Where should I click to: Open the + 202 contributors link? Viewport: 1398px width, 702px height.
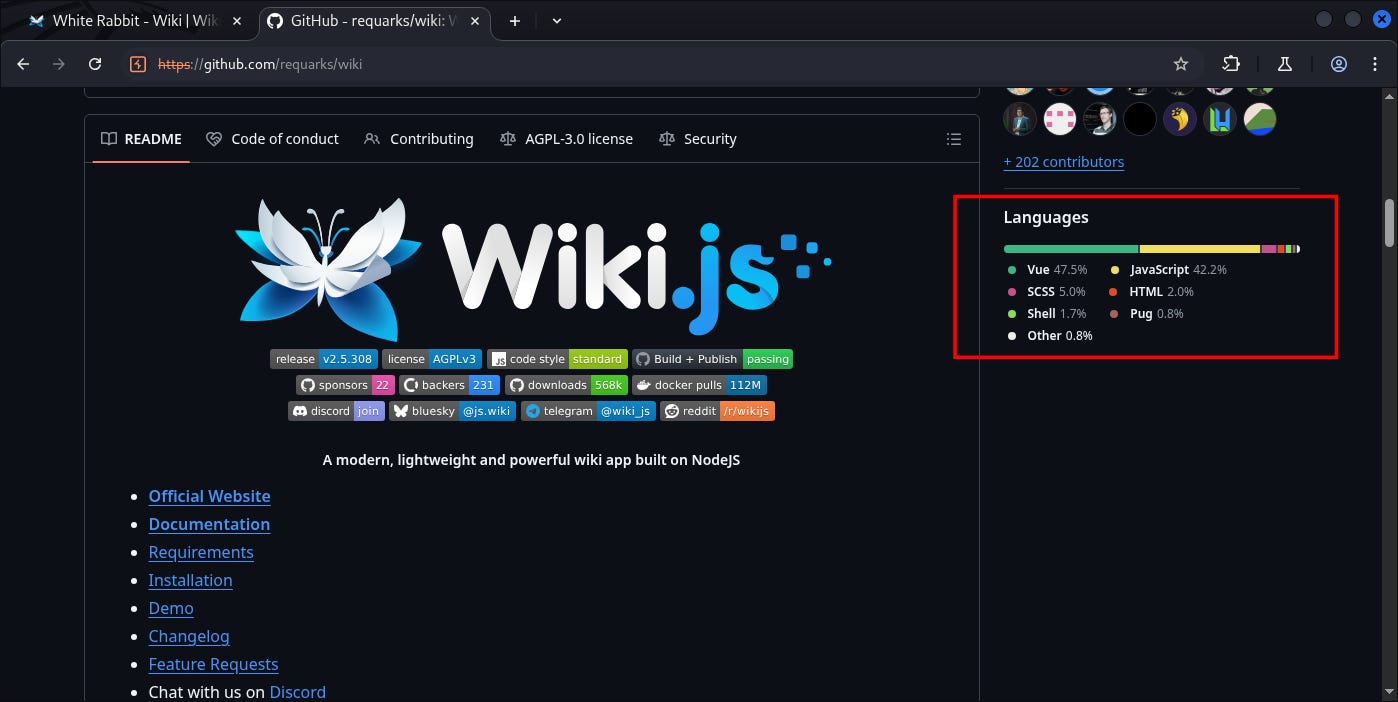[1063, 162]
